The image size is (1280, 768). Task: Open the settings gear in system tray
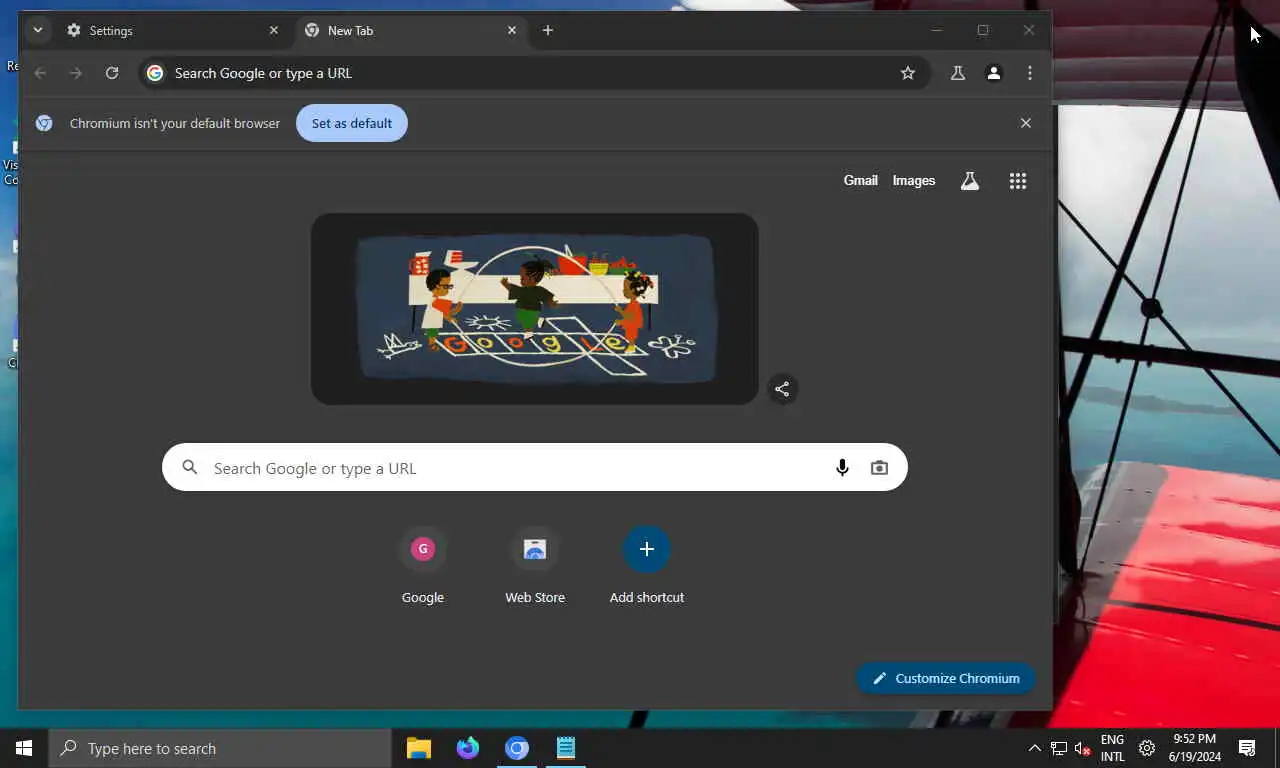pyautogui.click(x=1147, y=748)
